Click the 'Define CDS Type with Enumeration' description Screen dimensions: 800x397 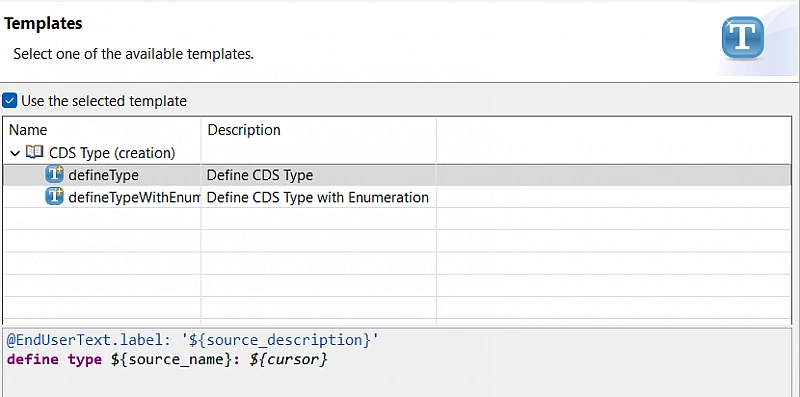click(317, 197)
